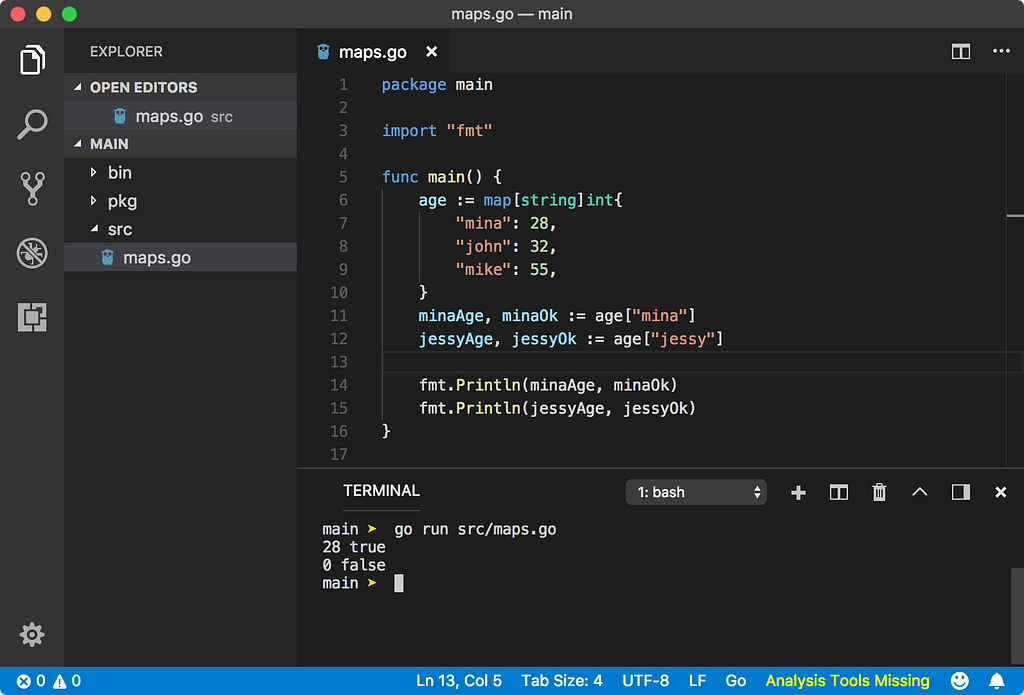Image resolution: width=1024 pixels, height=695 pixels.
Task: Open the Extensions view
Action: pyautogui.click(x=32, y=317)
